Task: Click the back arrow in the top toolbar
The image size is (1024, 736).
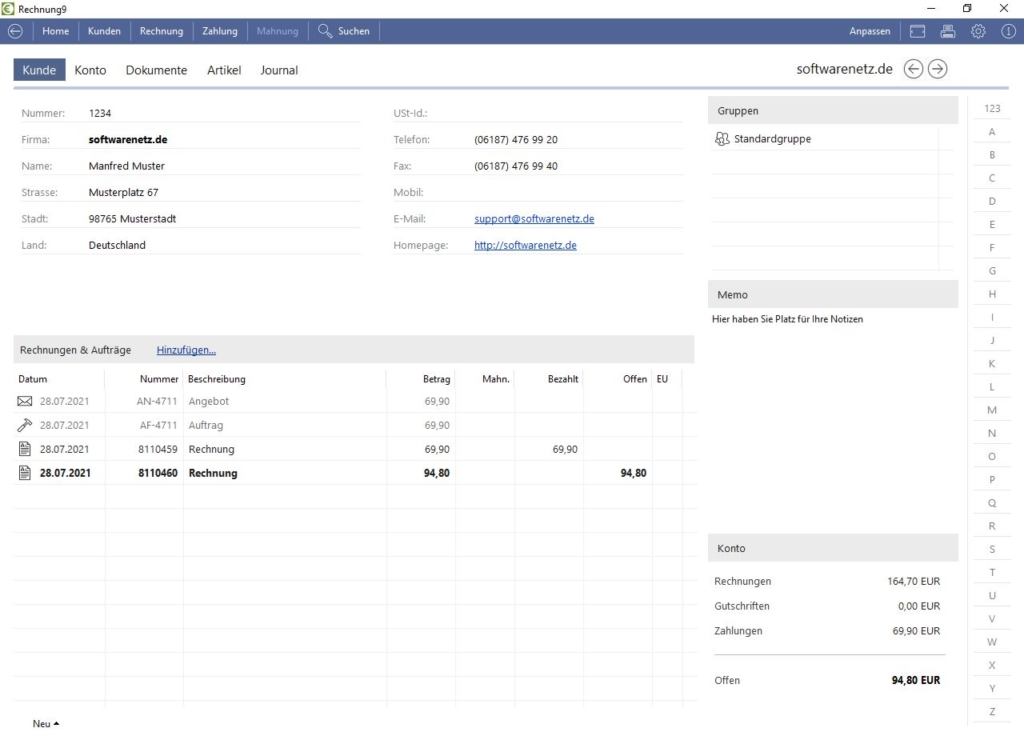Action: (15, 31)
